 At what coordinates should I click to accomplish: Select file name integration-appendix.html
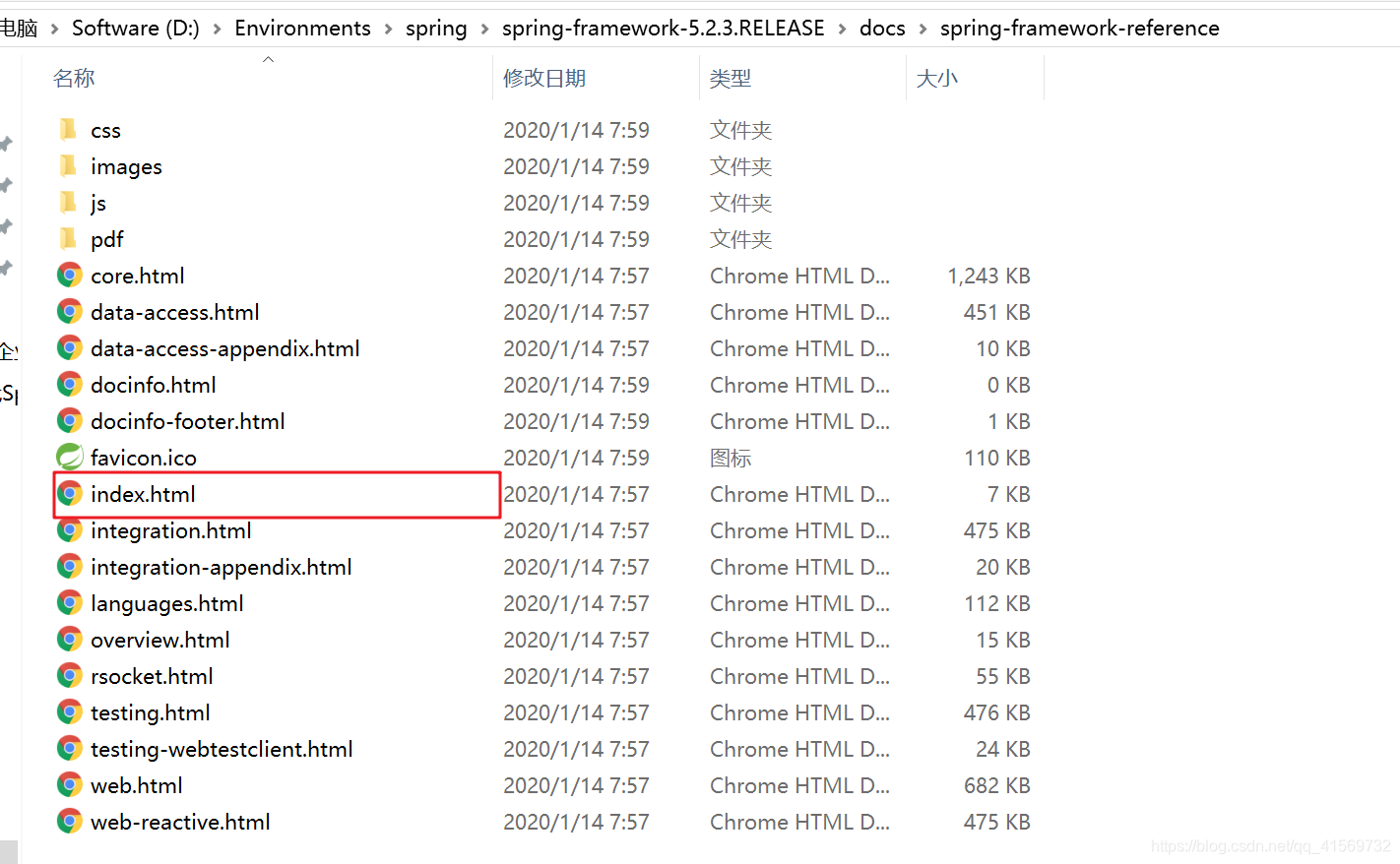click(x=222, y=567)
